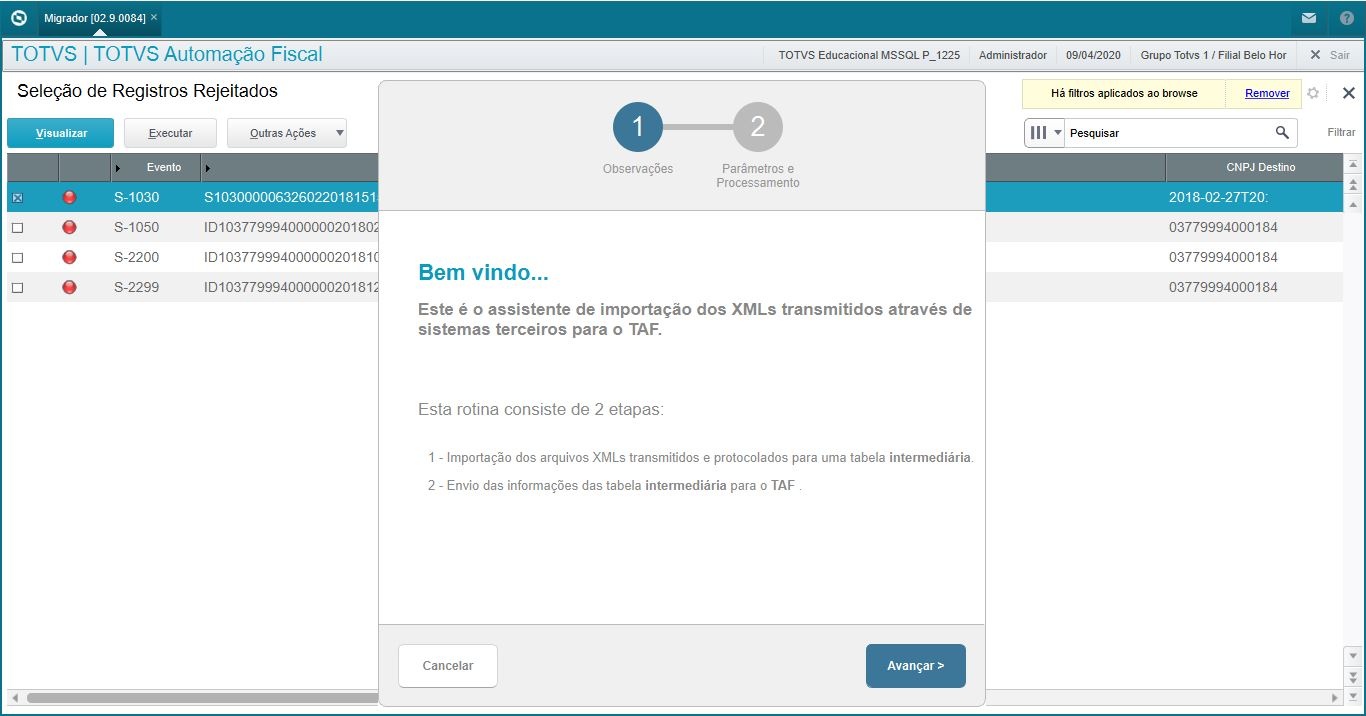
Task: Click the single down arrow scroll icon
Action: [x=1354, y=656]
